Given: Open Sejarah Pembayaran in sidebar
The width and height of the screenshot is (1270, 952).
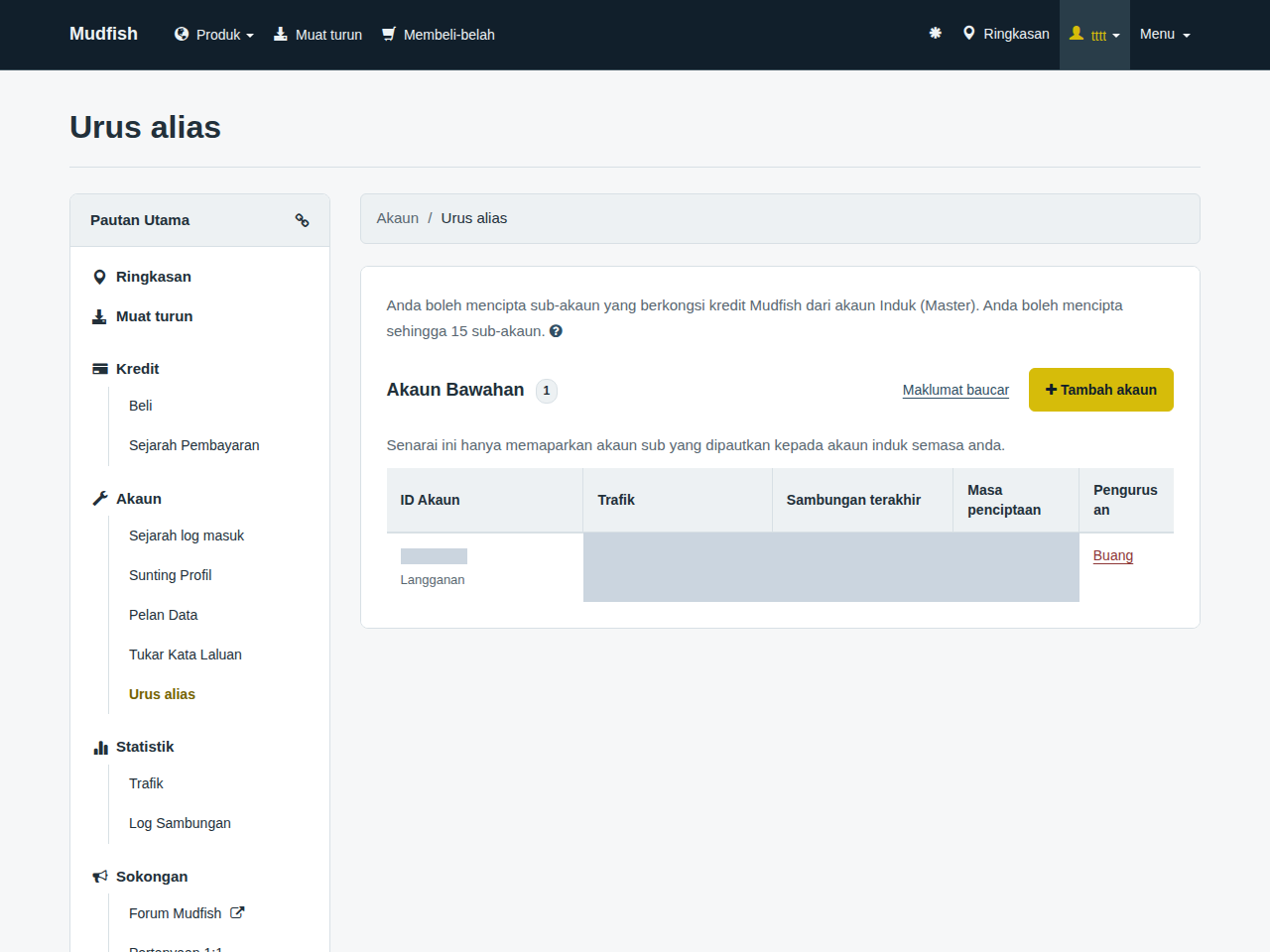Looking at the screenshot, I should point(194,445).
